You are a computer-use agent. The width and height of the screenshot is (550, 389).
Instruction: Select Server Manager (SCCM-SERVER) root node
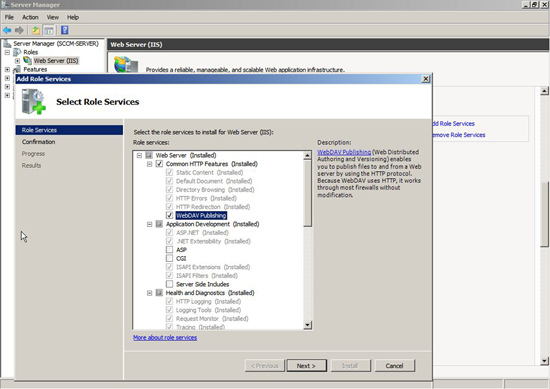tap(56, 43)
